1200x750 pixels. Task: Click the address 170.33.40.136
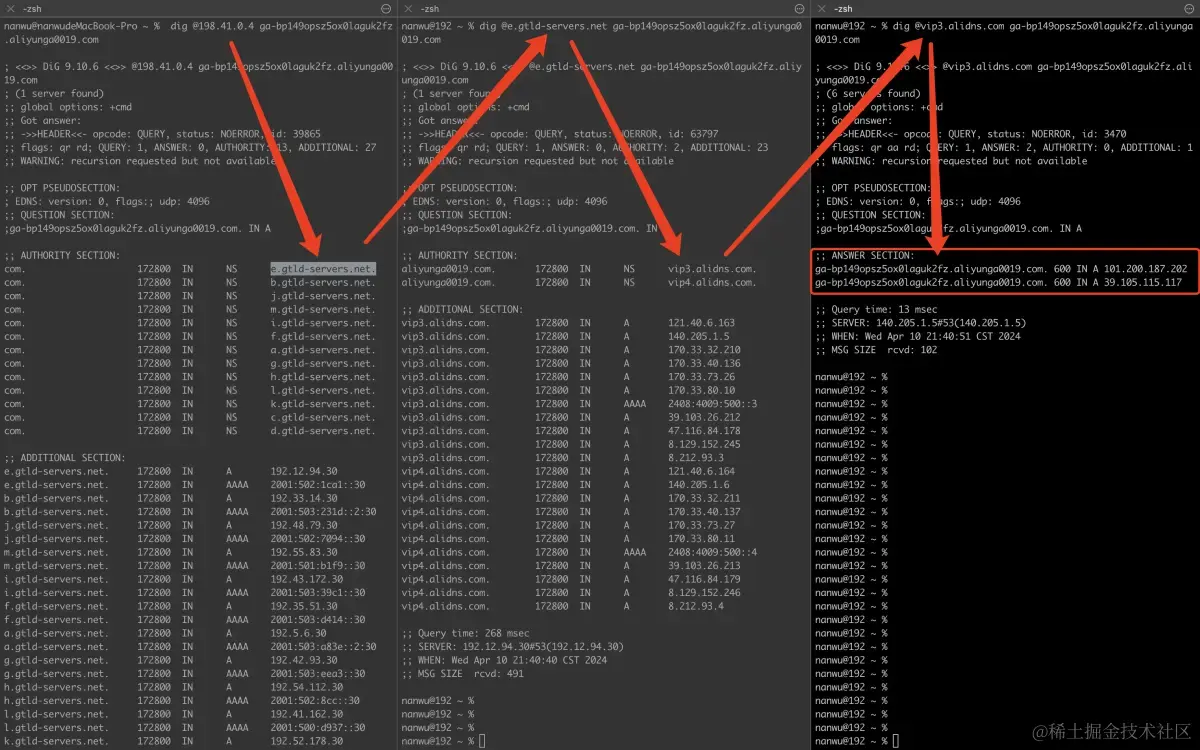coord(704,363)
